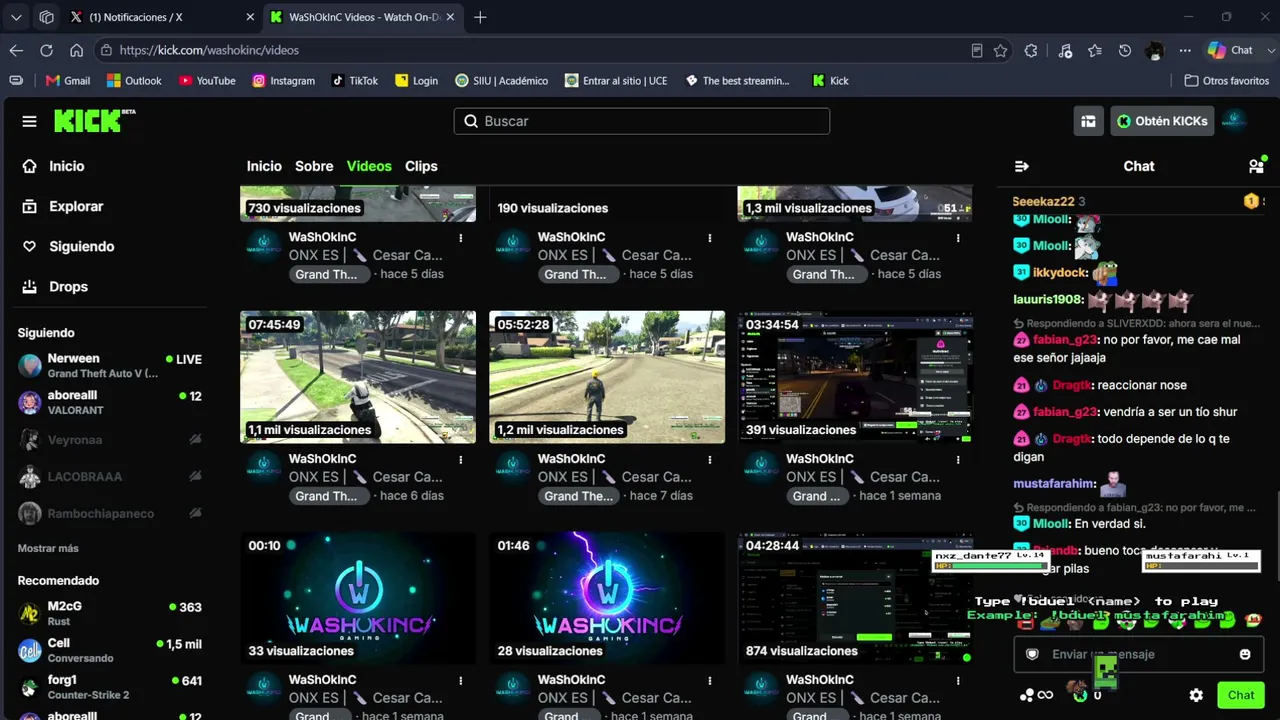The height and width of the screenshot is (720, 1280).
Task: Open the channel points infinity icon
Action: pyautogui.click(x=1037, y=695)
